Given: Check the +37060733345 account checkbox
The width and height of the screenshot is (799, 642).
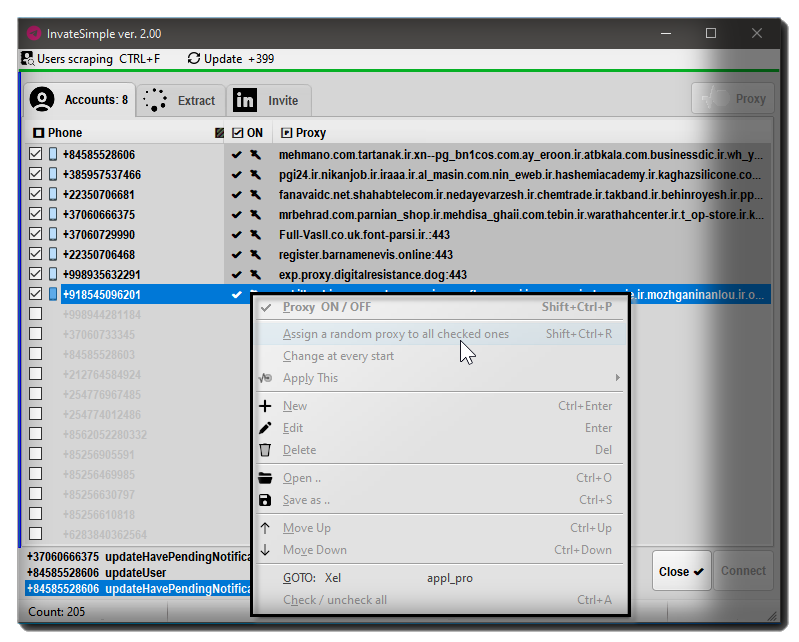Looking at the screenshot, I should point(35,334).
